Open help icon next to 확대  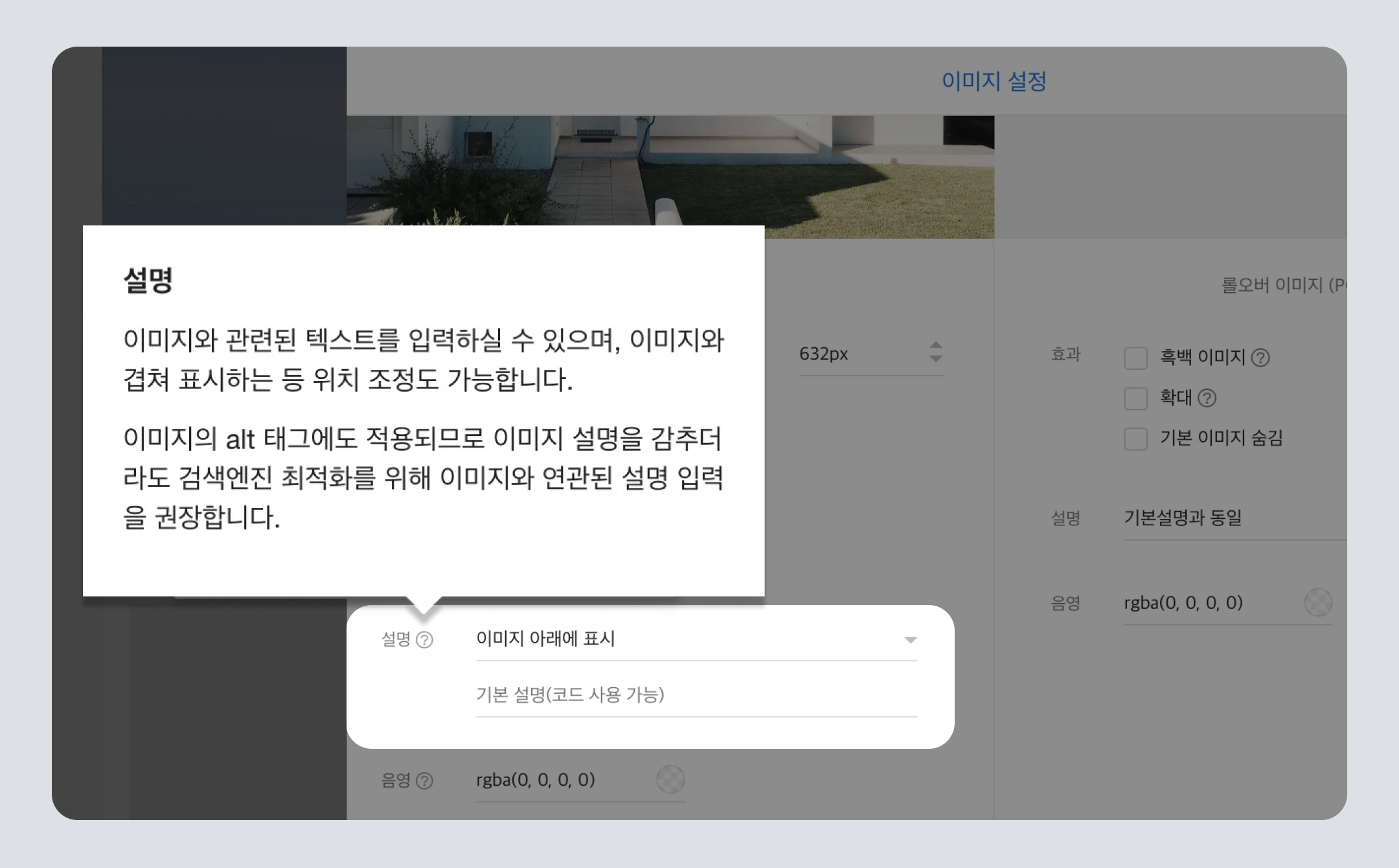click(1207, 398)
